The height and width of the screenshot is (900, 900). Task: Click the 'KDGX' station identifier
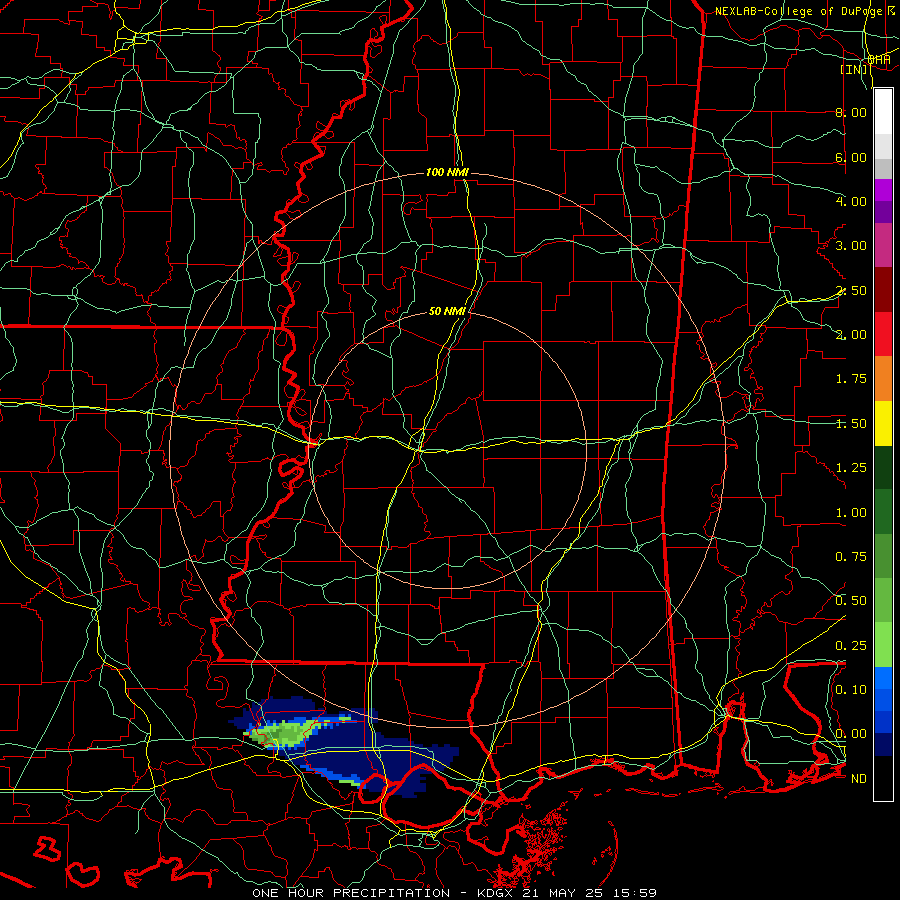[496, 893]
